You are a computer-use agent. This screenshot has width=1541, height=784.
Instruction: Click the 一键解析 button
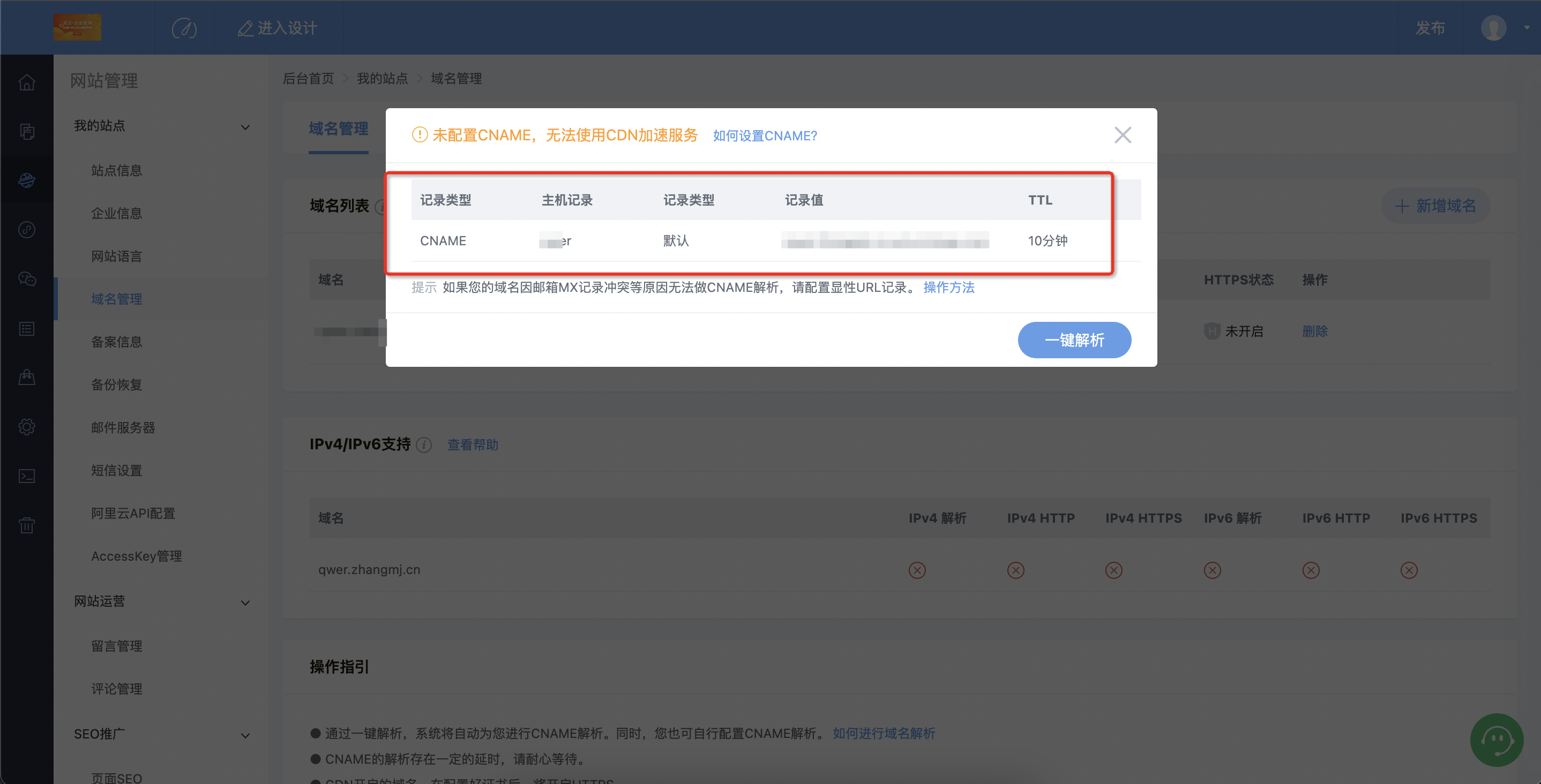coord(1074,340)
